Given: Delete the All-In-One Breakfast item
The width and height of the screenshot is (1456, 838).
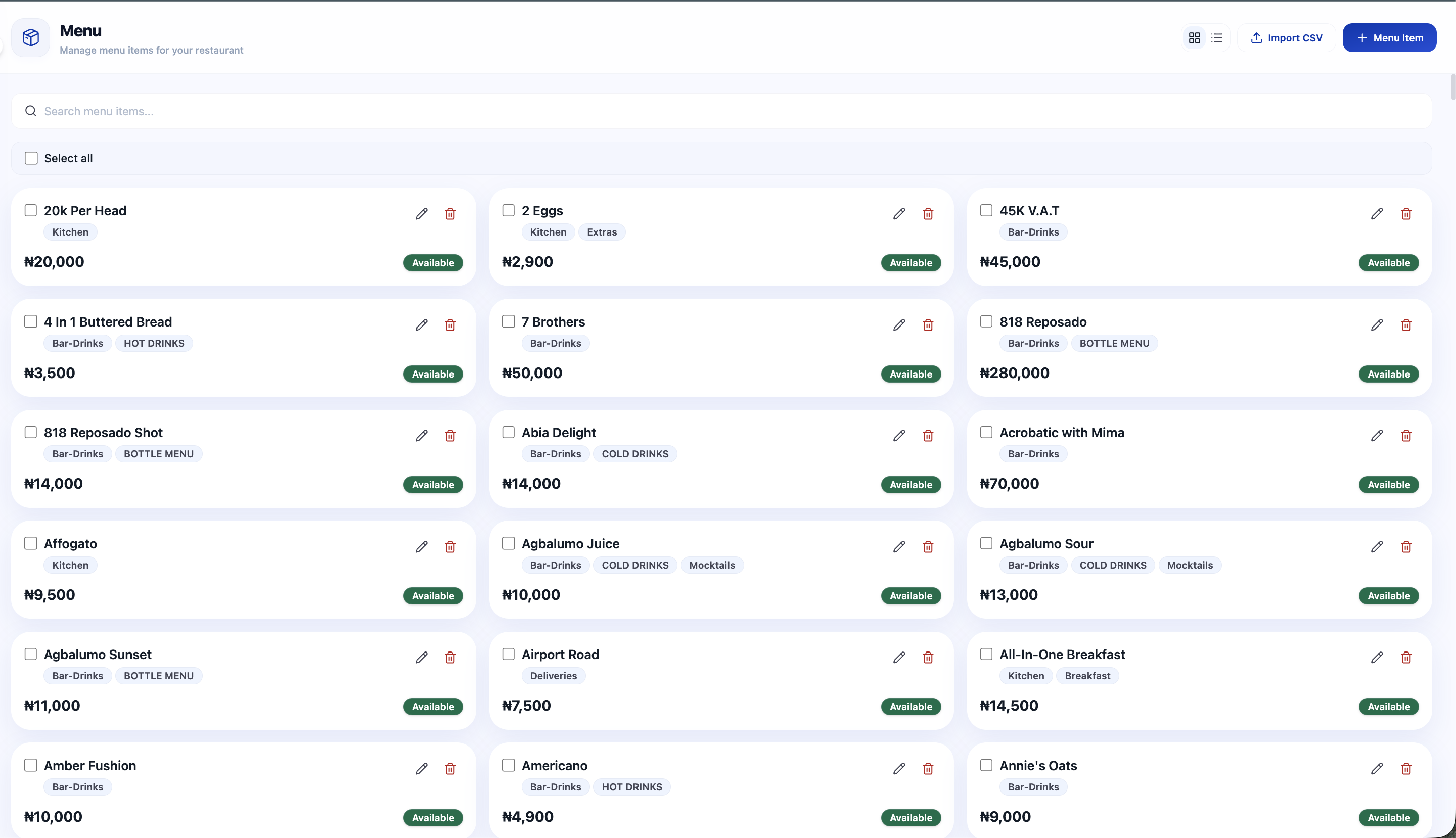Looking at the screenshot, I should click(x=1406, y=657).
